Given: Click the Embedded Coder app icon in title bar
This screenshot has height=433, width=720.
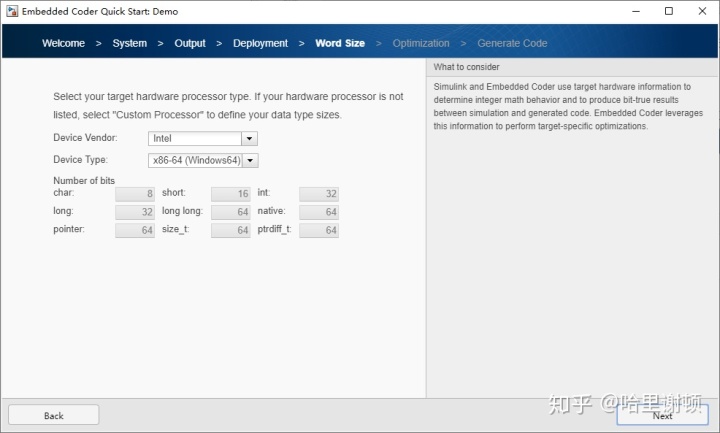Looking at the screenshot, I should pyautogui.click(x=12, y=11).
